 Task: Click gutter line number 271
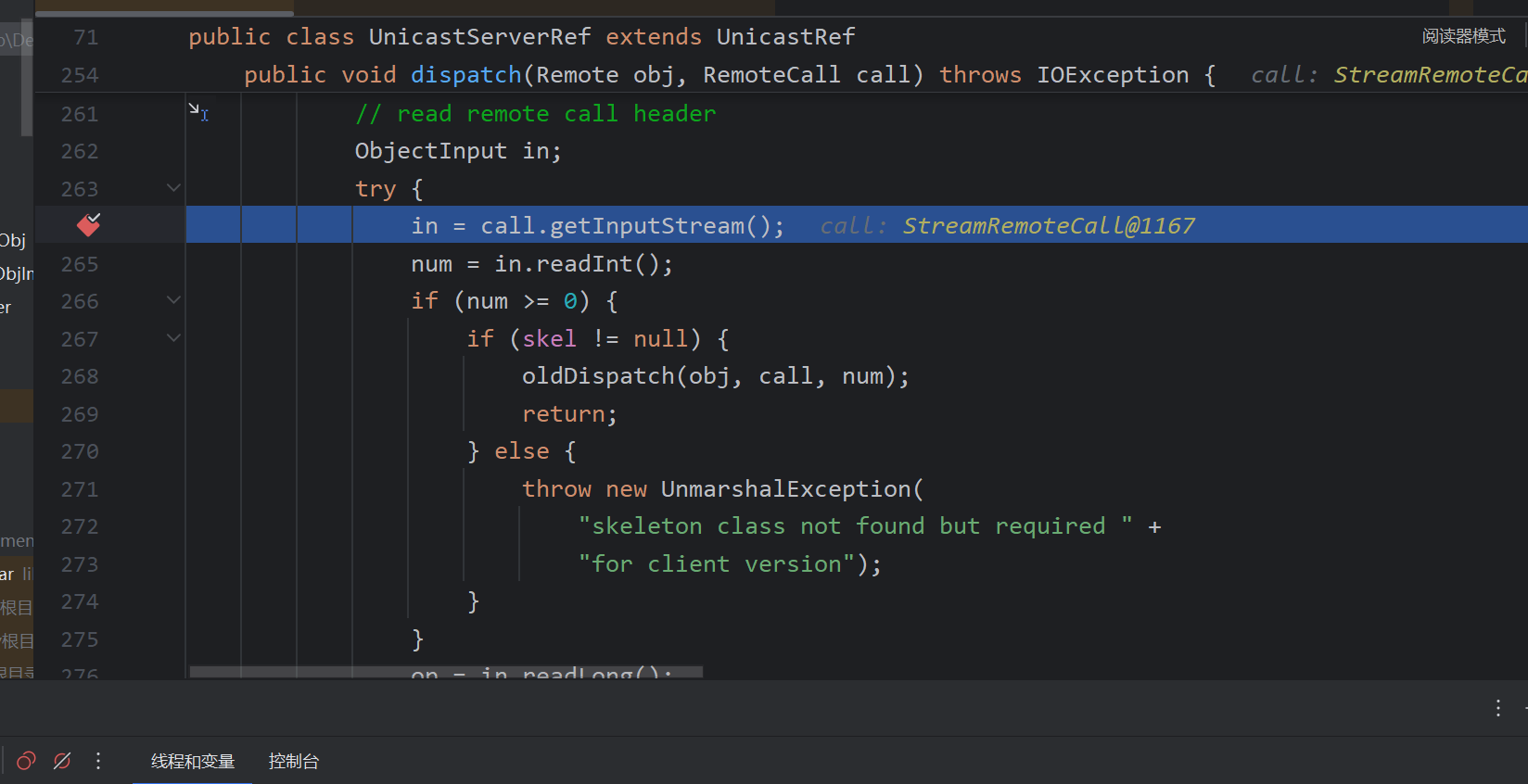(80, 489)
